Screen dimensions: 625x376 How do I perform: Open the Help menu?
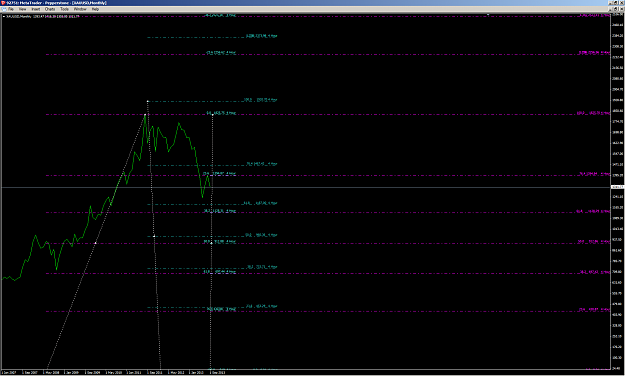point(95,9)
